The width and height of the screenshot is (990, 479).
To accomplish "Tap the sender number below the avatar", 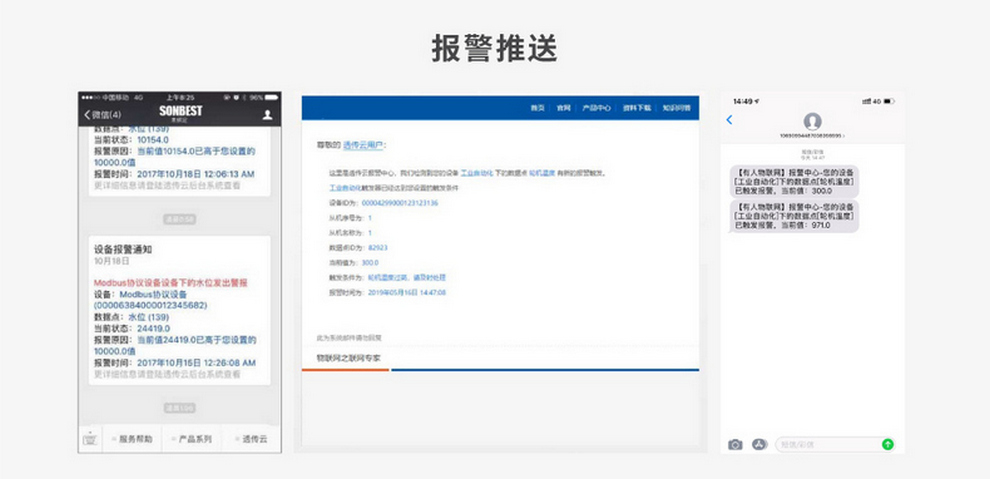I will (812, 136).
